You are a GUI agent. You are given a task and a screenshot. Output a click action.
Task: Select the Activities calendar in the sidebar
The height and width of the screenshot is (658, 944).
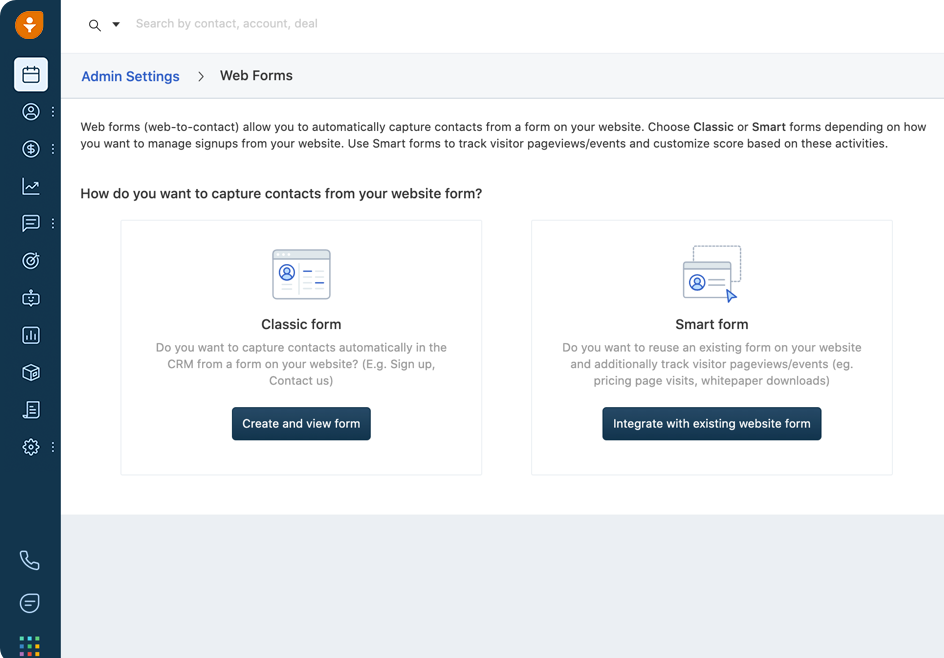(x=30, y=74)
